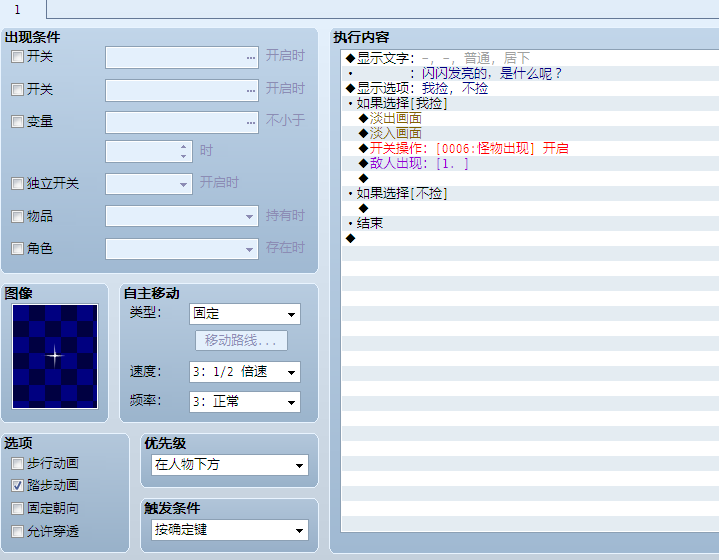
Task: Select the 开关操作 [0006:怪物出现] command
Action: click(531, 148)
